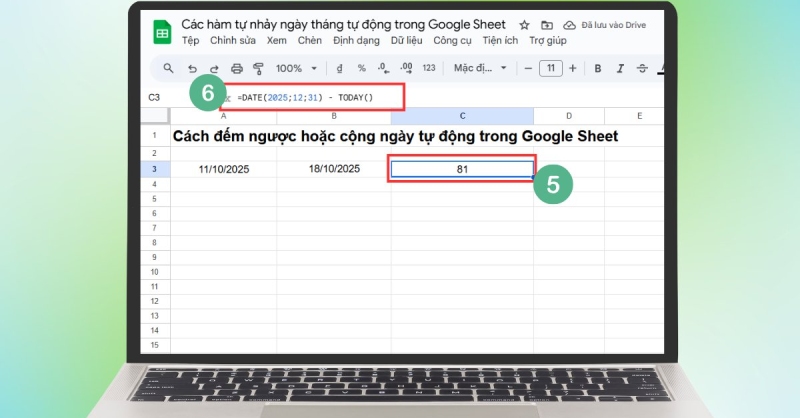Select column D header
Screen dimensions: 800x418
point(569,116)
